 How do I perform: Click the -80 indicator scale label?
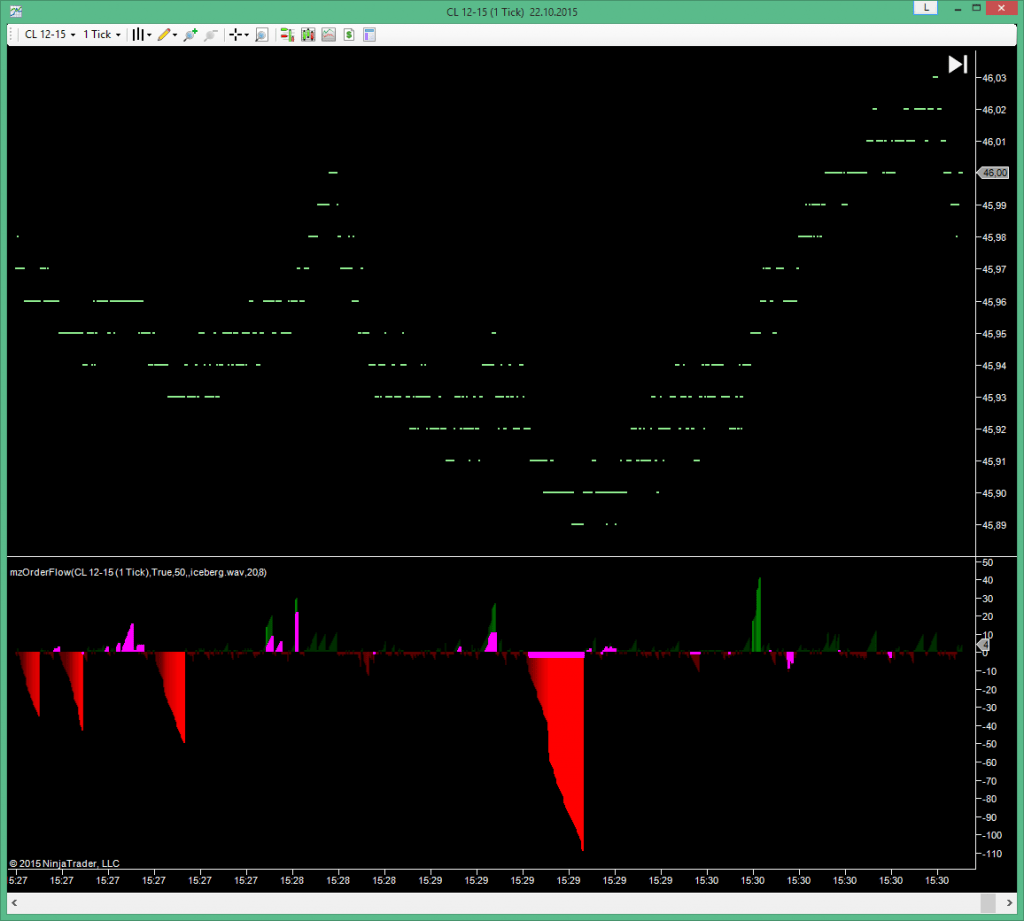(989, 799)
